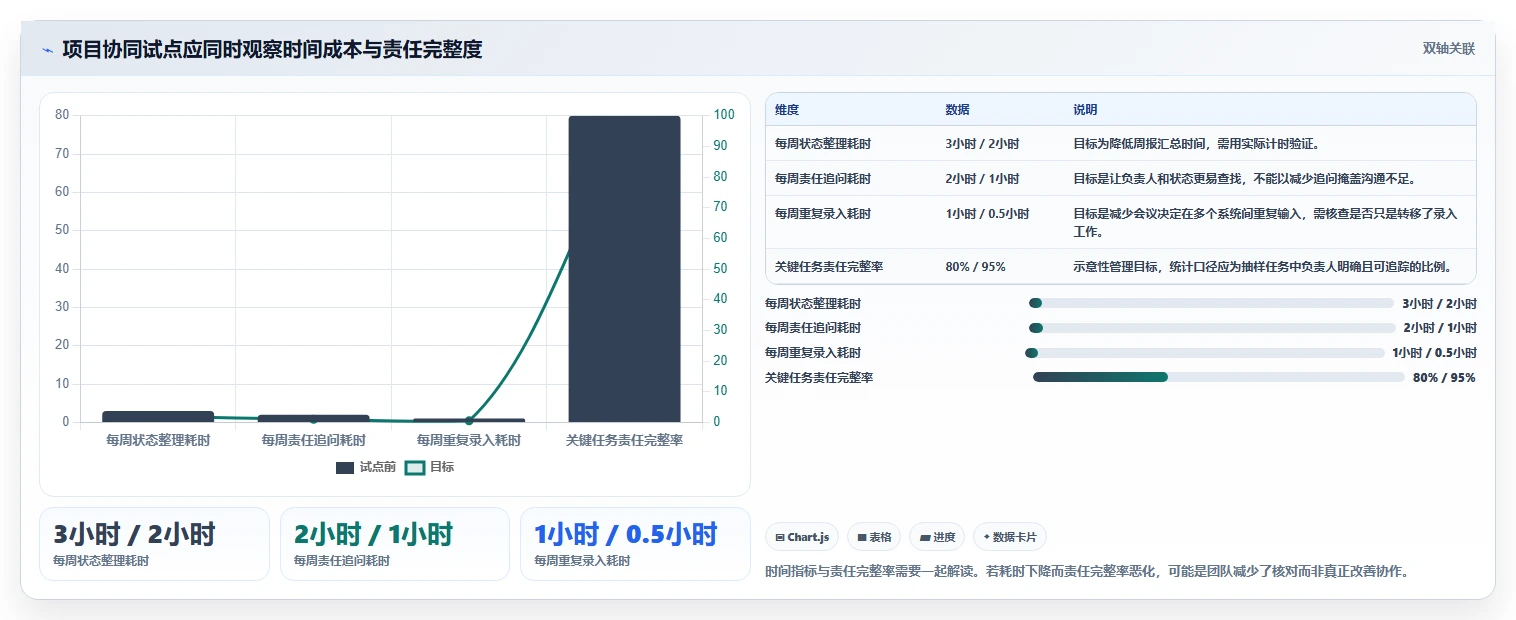The width and height of the screenshot is (1516, 620).
Task: Click the 双轴关联 label in the header
Action: [1449, 49]
